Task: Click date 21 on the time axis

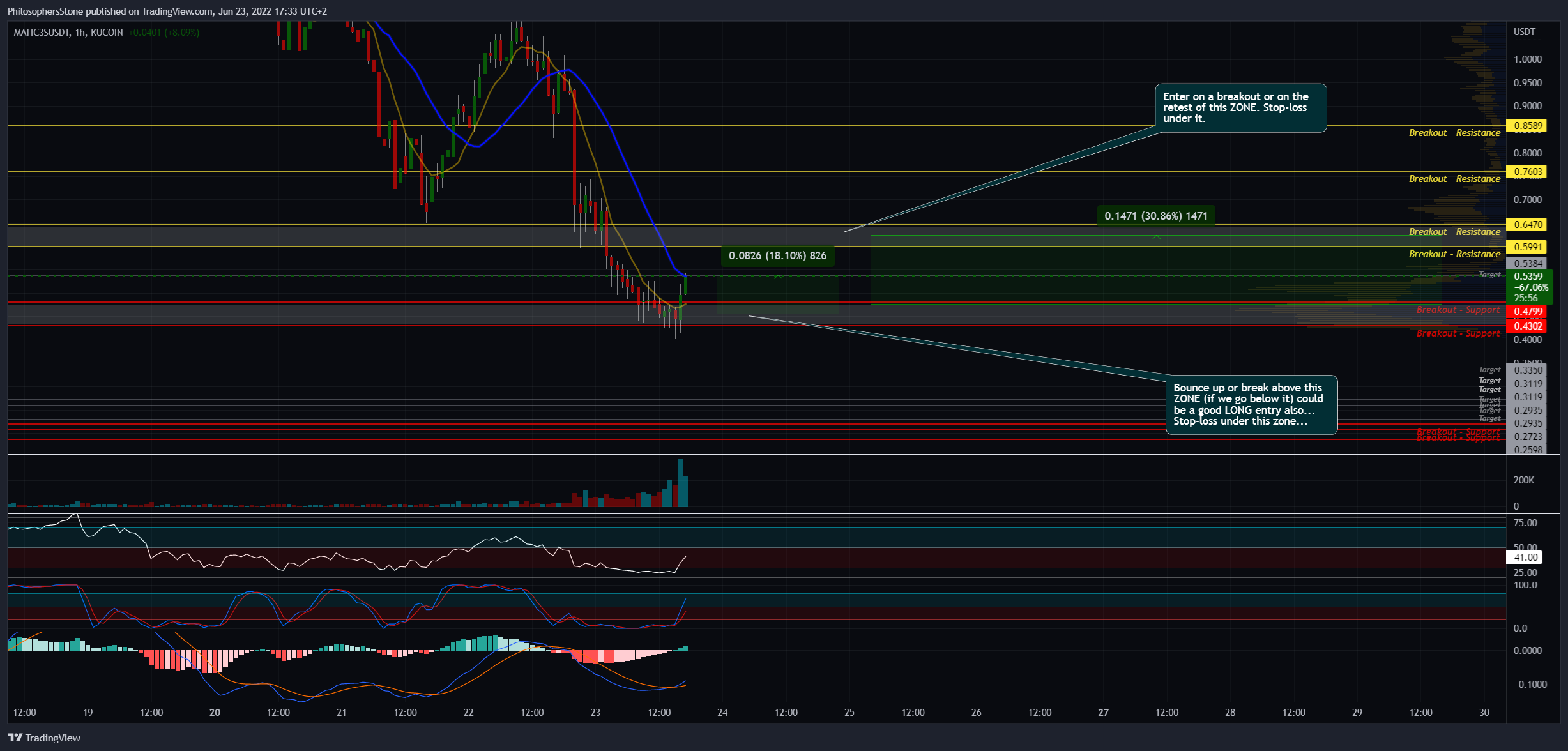Action: (341, 713)
